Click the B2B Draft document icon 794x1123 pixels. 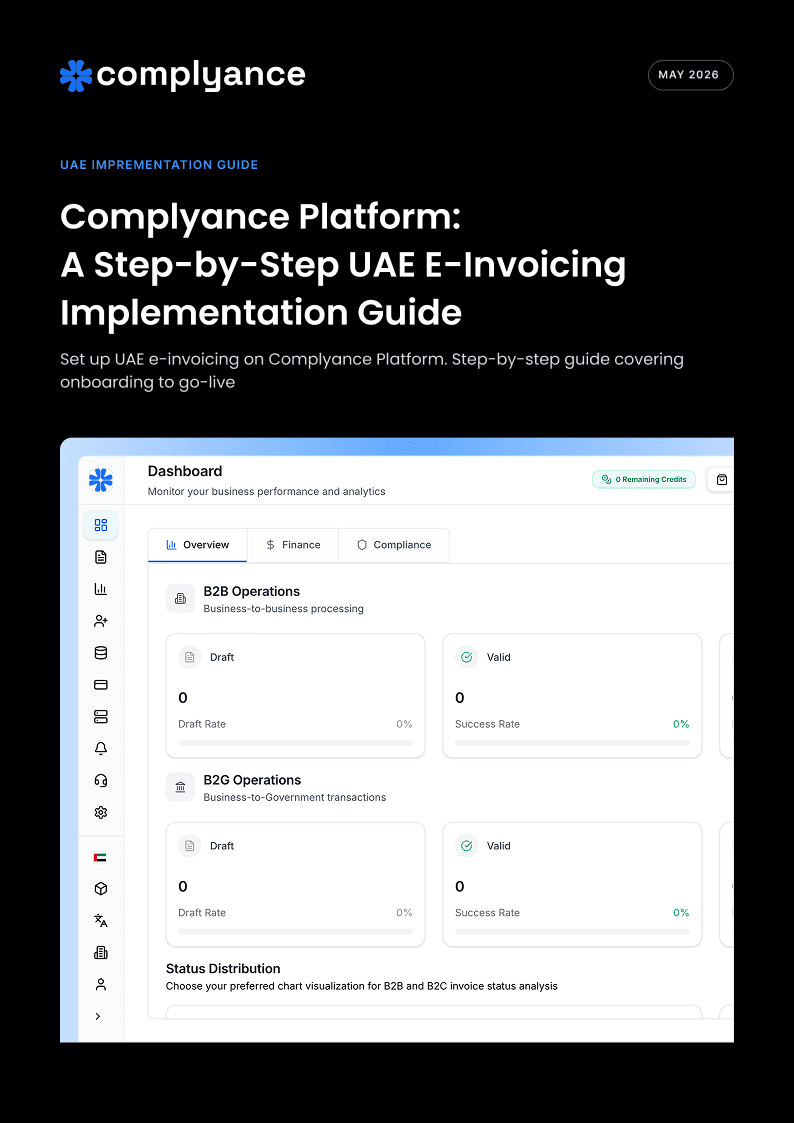pos(190,657)
